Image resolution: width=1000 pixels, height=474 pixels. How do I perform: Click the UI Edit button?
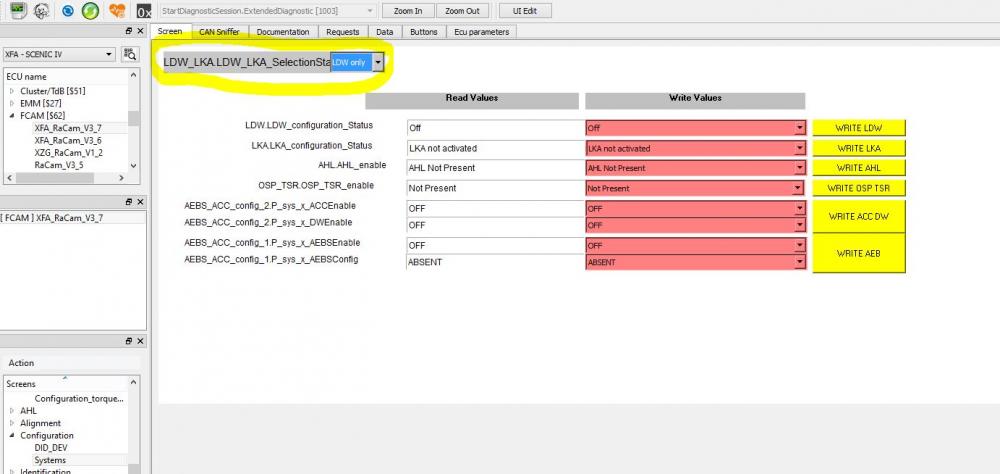click(x=525, y=11)
